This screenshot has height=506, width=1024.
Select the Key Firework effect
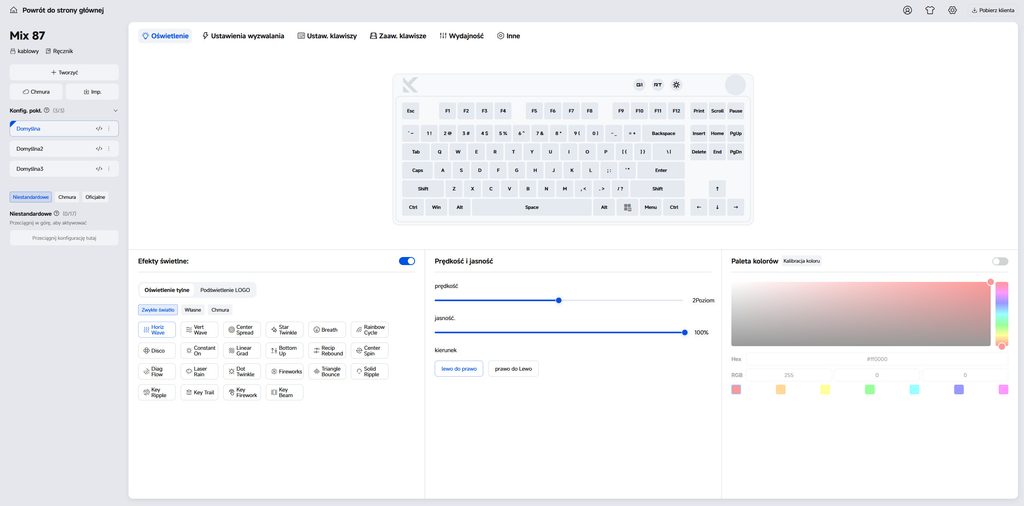tap(242, 392)
